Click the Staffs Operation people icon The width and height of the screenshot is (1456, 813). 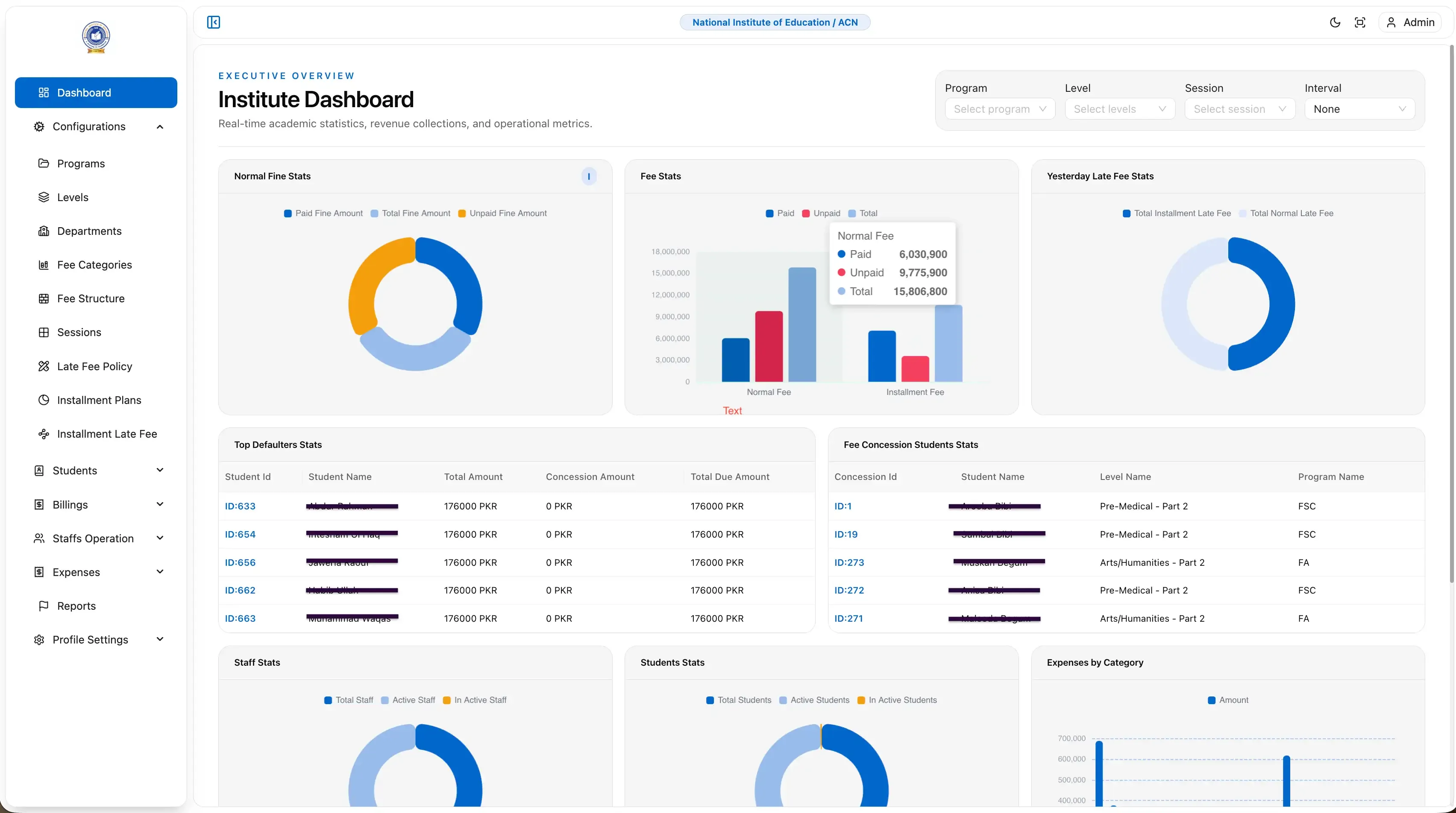click(x=39, y=538)
